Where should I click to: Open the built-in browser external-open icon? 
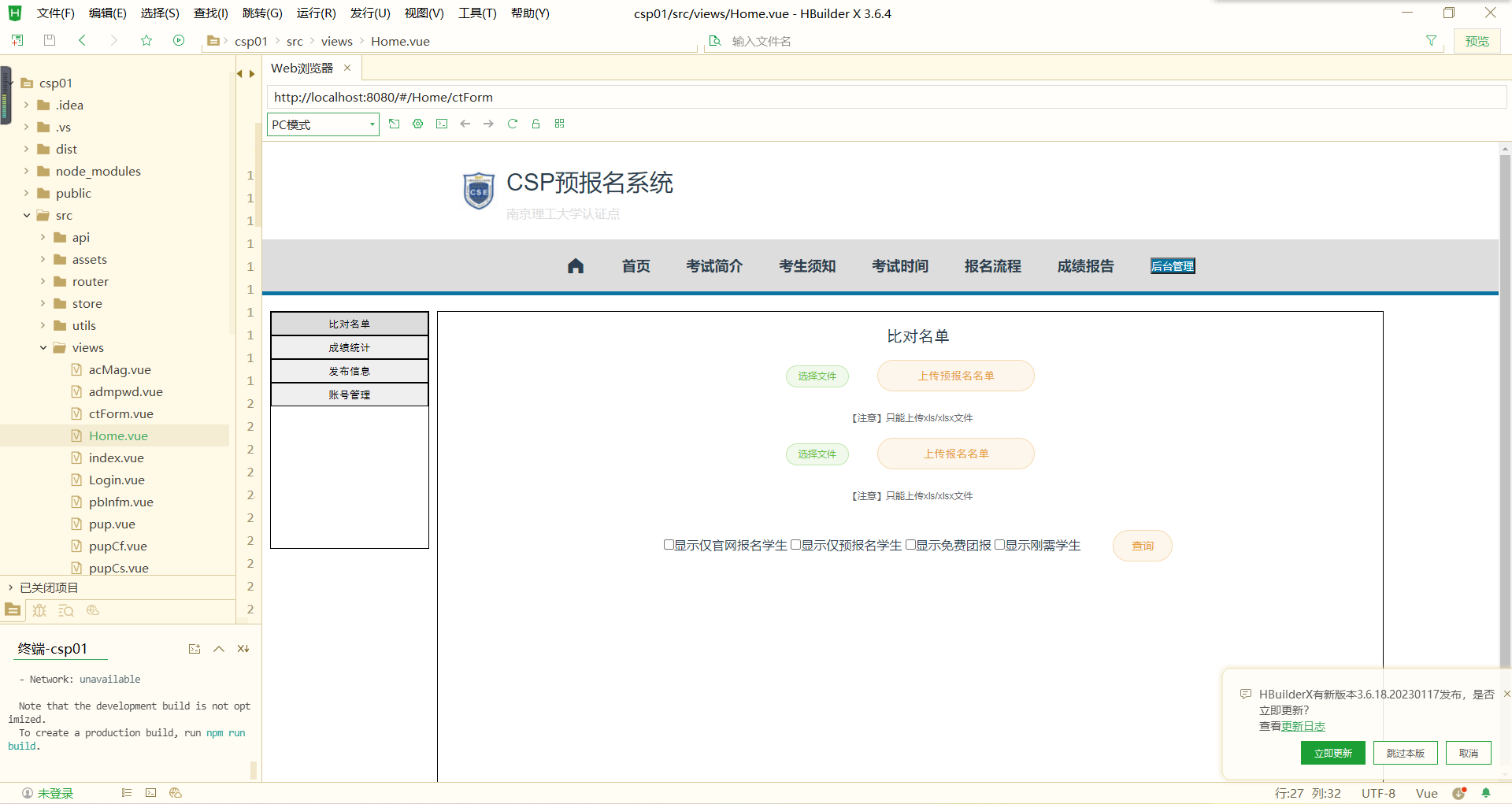click(x=395, y=124)
